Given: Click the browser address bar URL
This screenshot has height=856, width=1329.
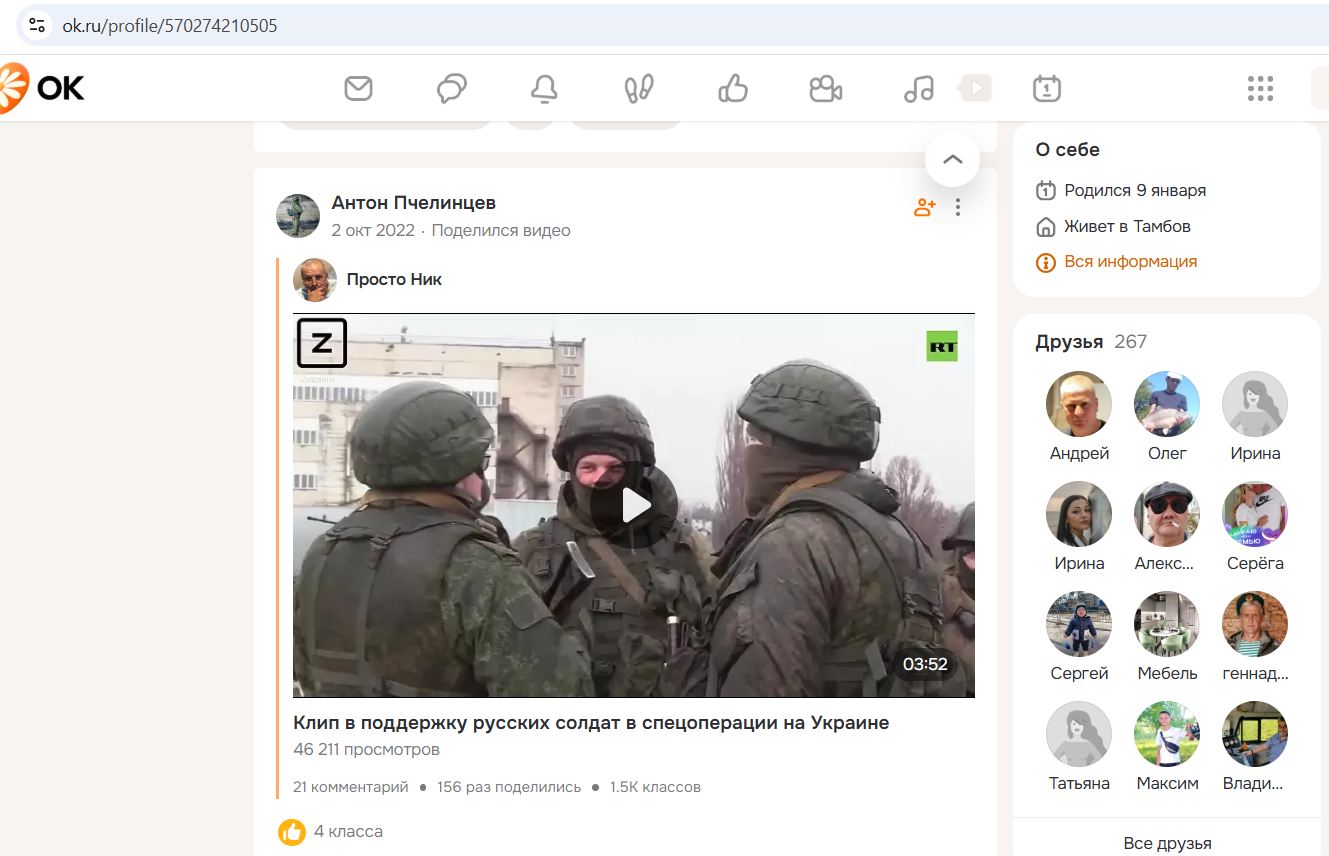Looking at the screenshot, I should click(x=170, y=25).
